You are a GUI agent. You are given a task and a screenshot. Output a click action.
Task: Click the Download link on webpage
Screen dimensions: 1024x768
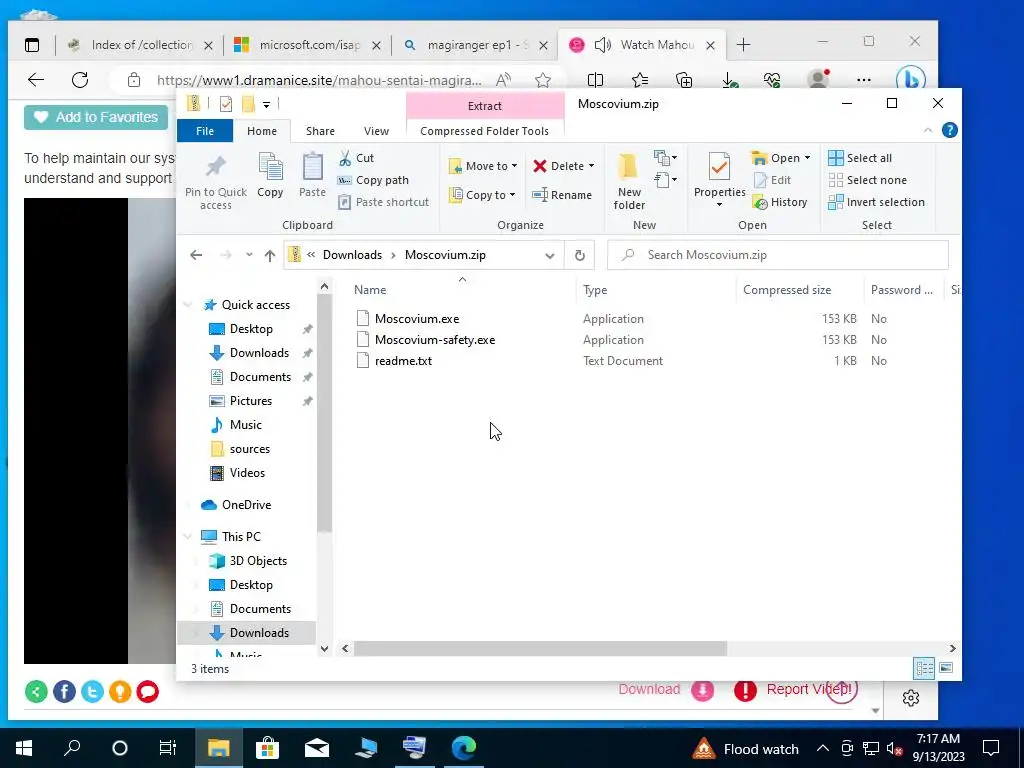click(x=649, y=689)
